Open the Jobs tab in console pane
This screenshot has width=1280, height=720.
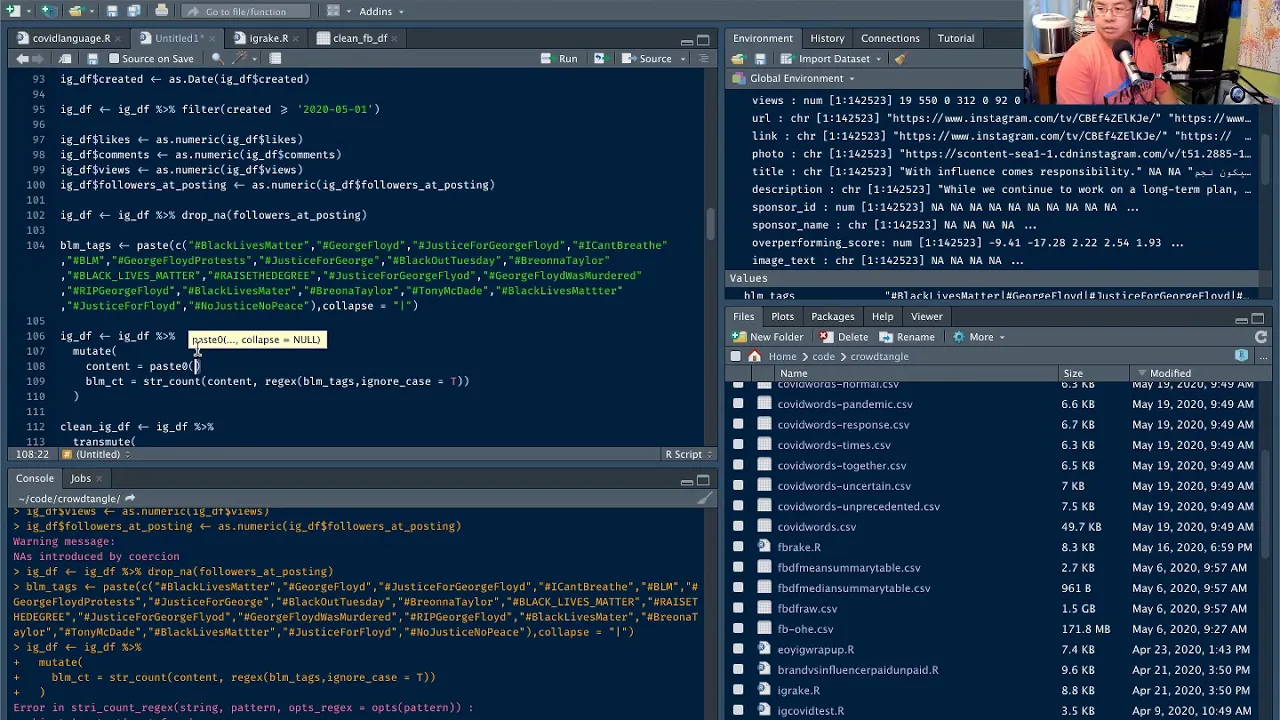[80, 478]
